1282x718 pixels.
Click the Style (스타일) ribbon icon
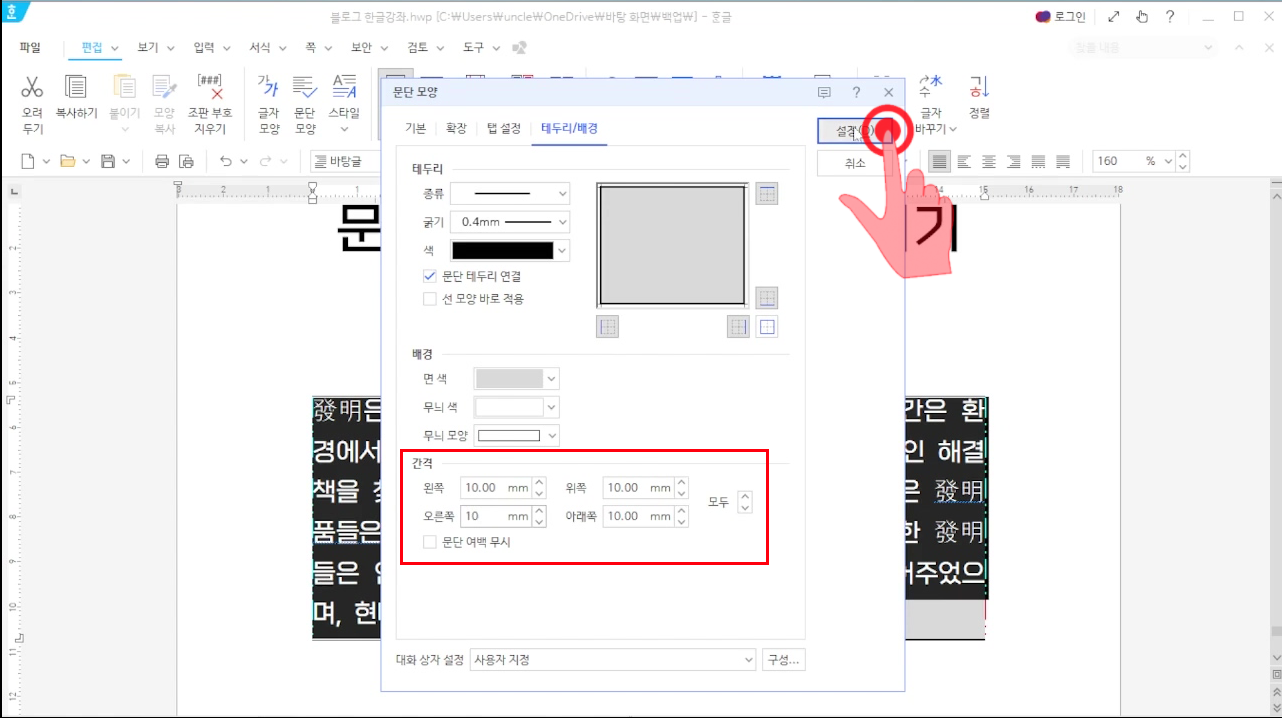point(344,87)
